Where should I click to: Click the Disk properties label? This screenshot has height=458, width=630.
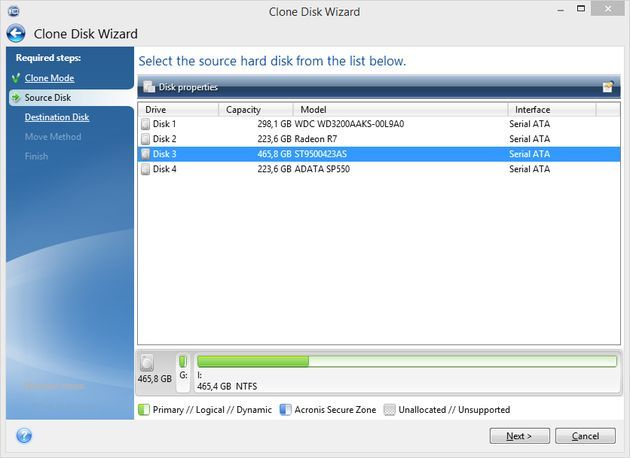(188, 87)
